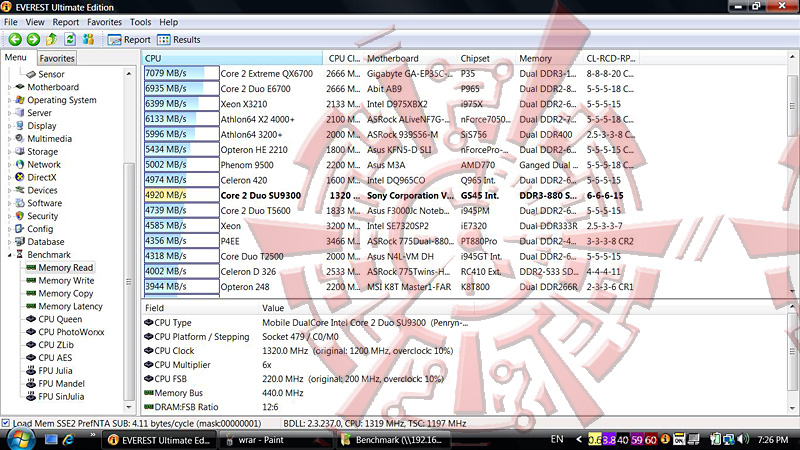Open the Report menu
The height and width of the screenshot is (450, 800).
tap(66, 22)
